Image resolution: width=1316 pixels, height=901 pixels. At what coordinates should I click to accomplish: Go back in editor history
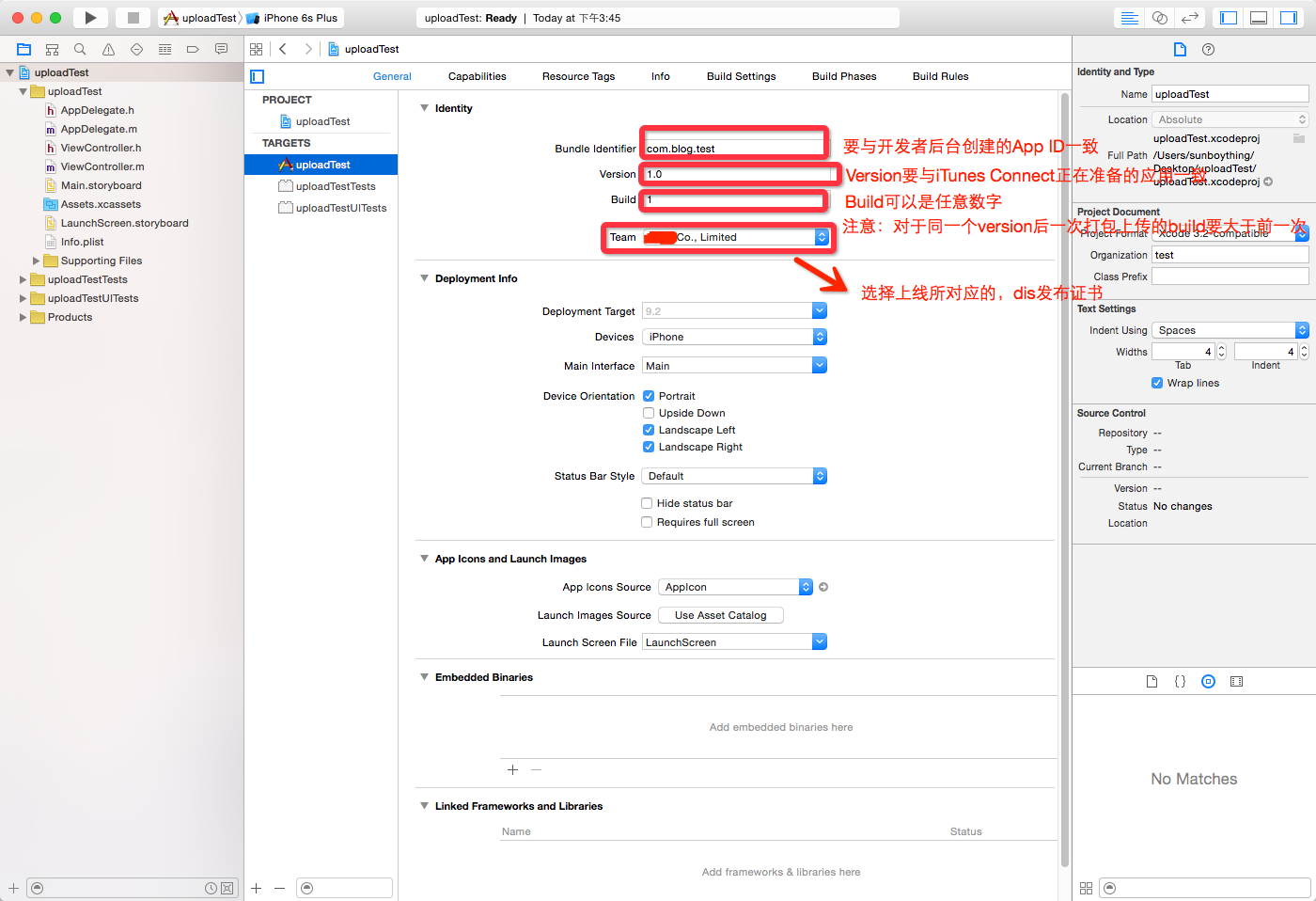click(x=283, y=49)
